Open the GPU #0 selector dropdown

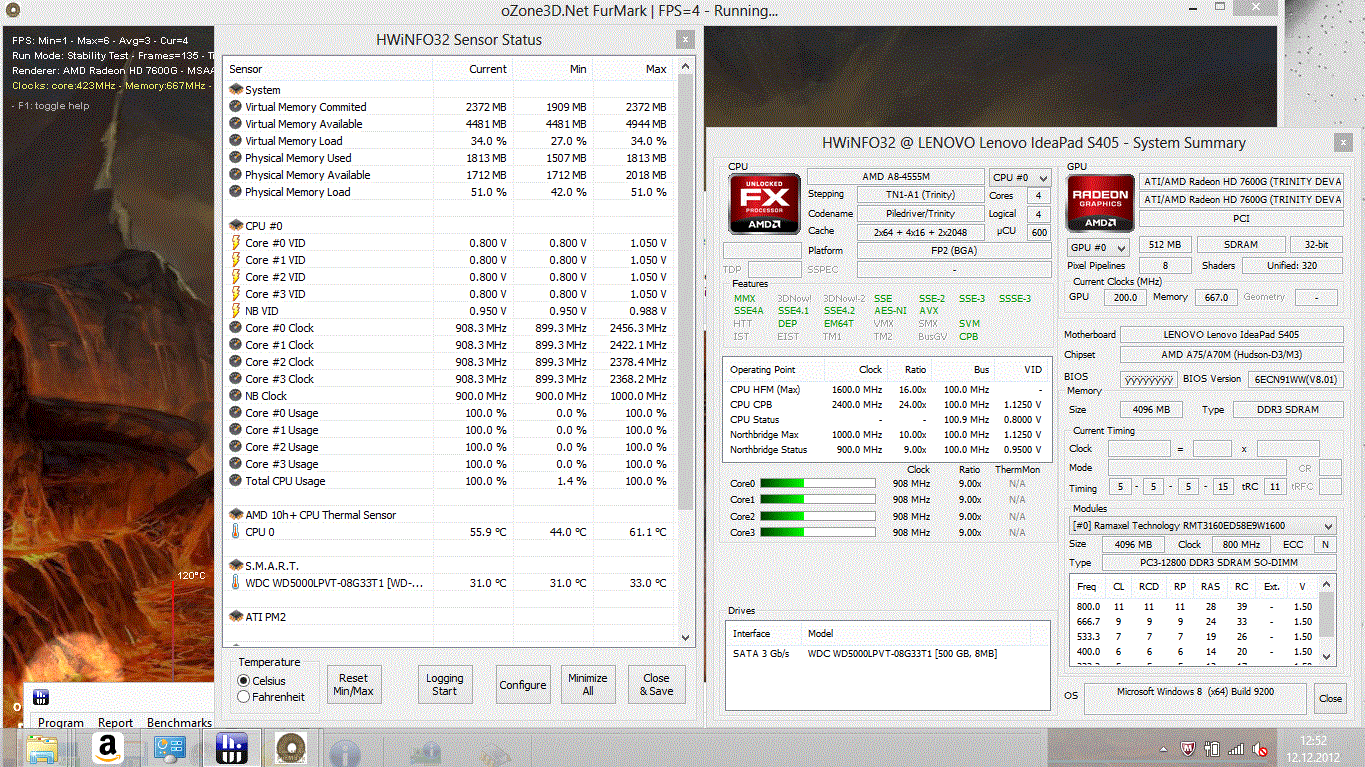1098,247
